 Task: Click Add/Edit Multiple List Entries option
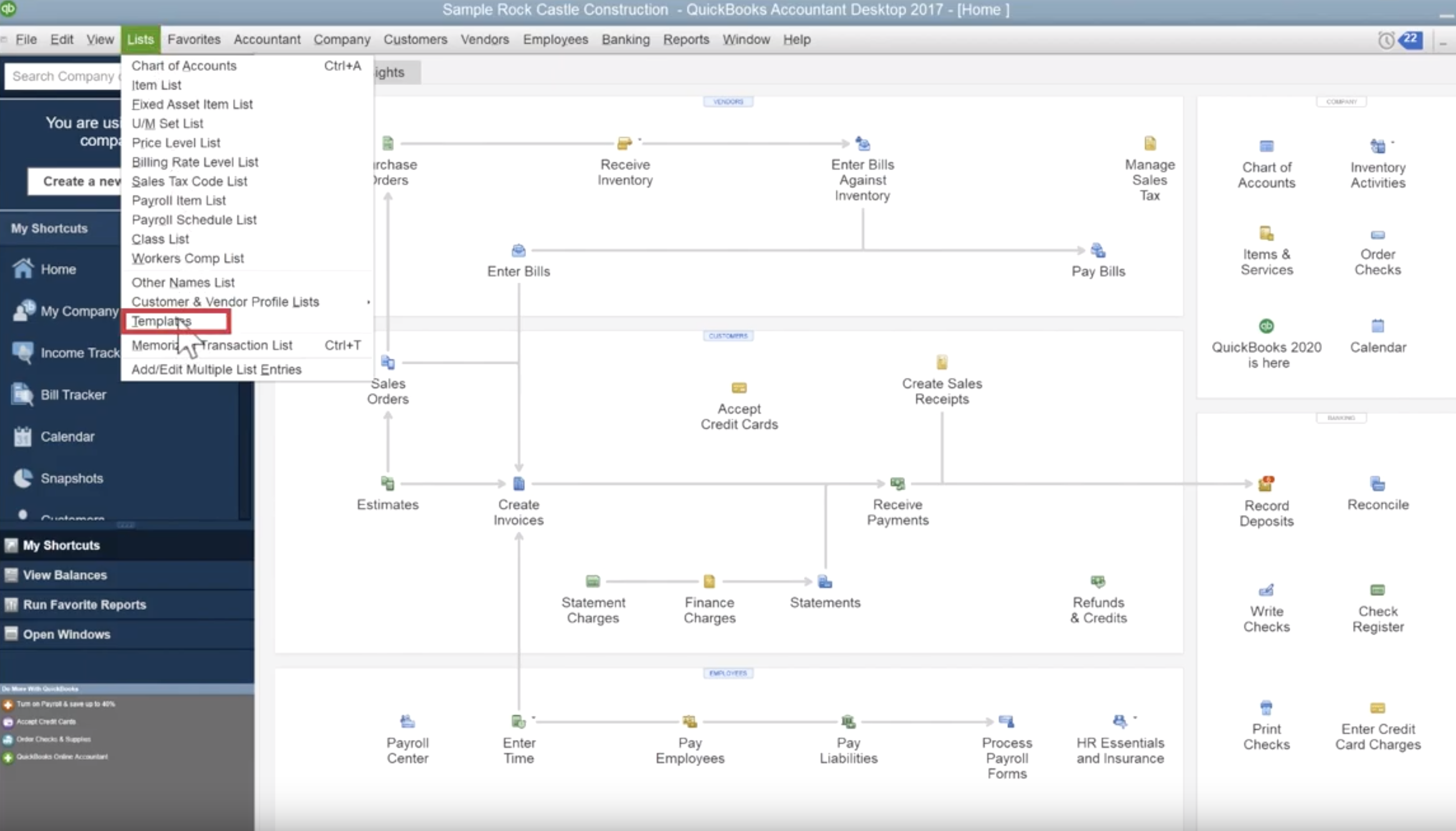pos(216,369)
